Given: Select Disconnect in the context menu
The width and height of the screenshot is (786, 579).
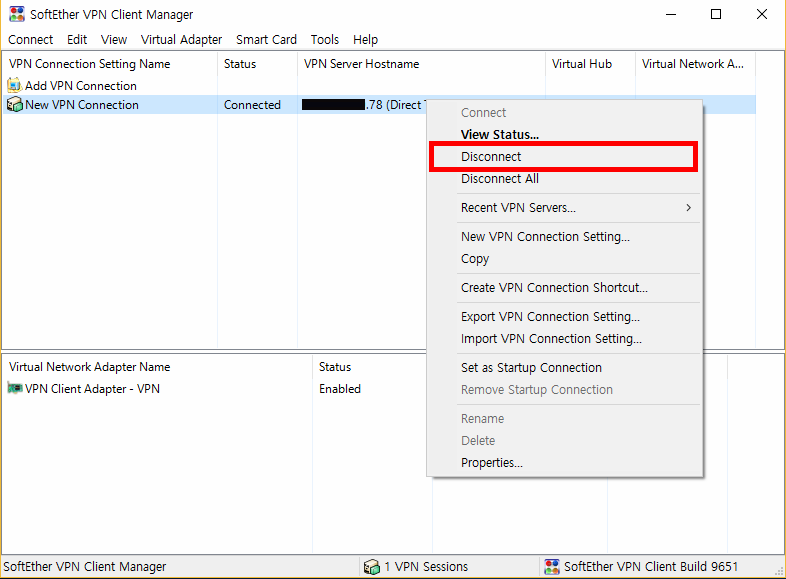Looking at the screenshot, I should point(564,156).
